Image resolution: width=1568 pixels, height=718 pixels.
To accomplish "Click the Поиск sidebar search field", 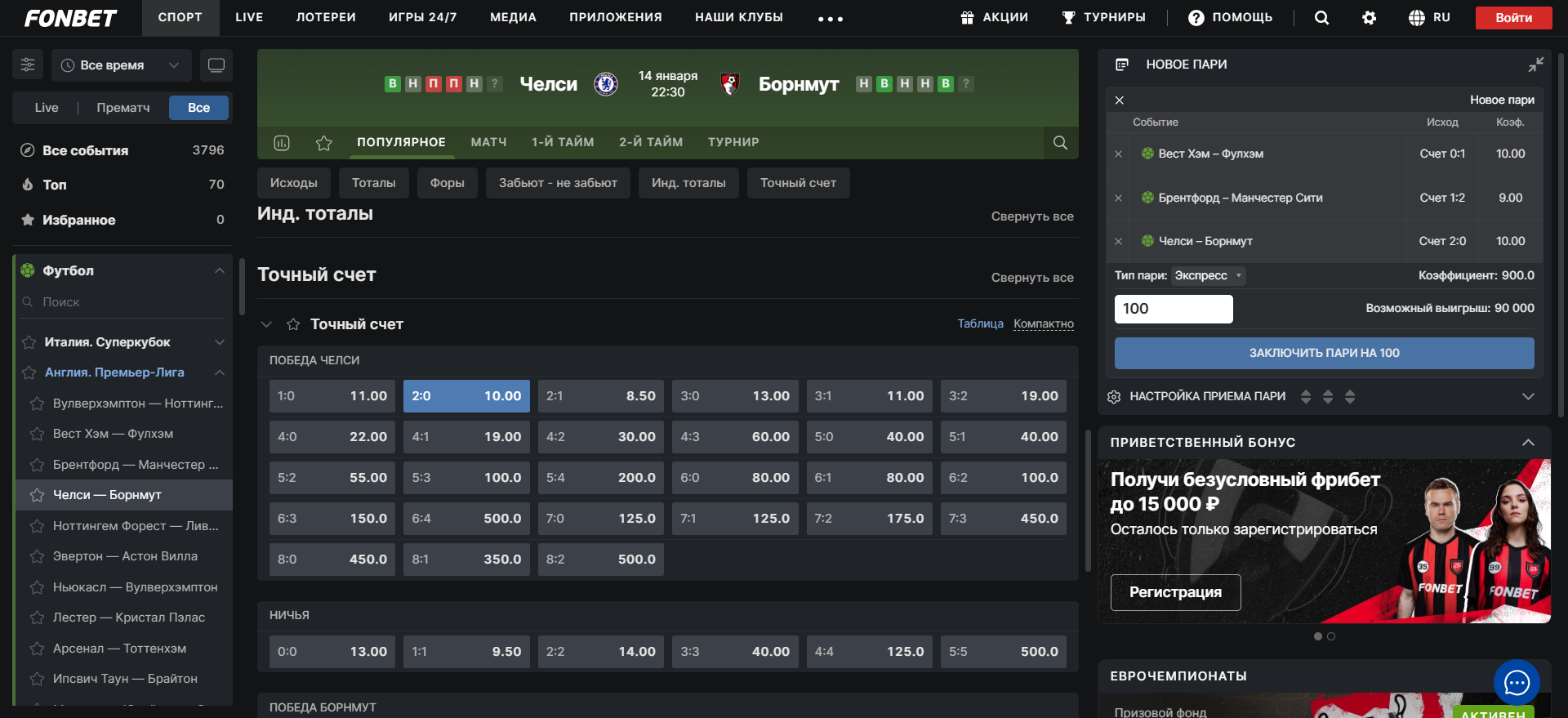I will (122, 303).
